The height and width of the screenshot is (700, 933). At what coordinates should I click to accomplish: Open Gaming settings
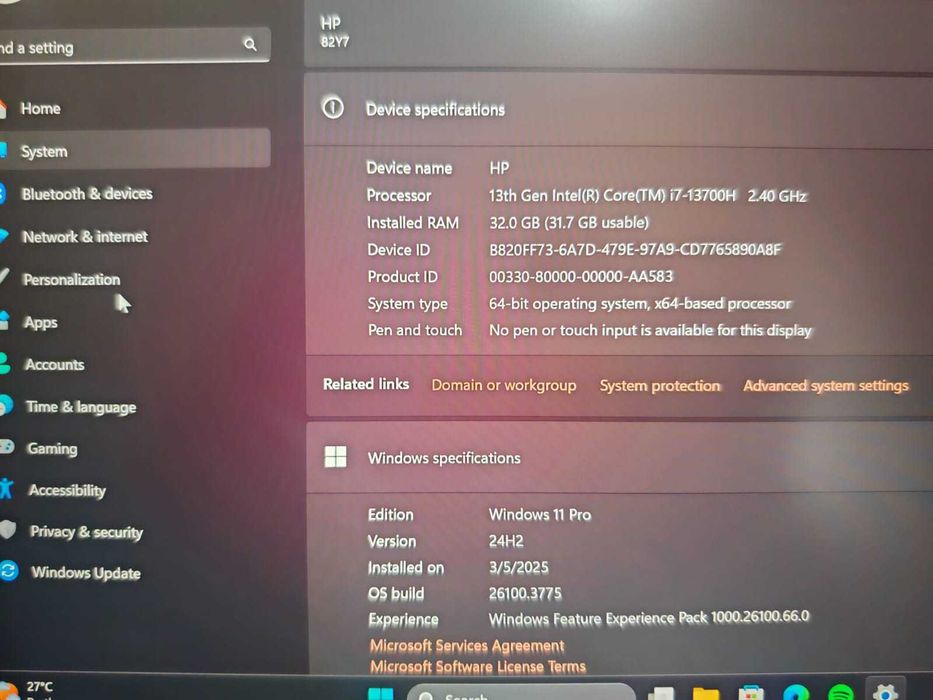point(52,449)
